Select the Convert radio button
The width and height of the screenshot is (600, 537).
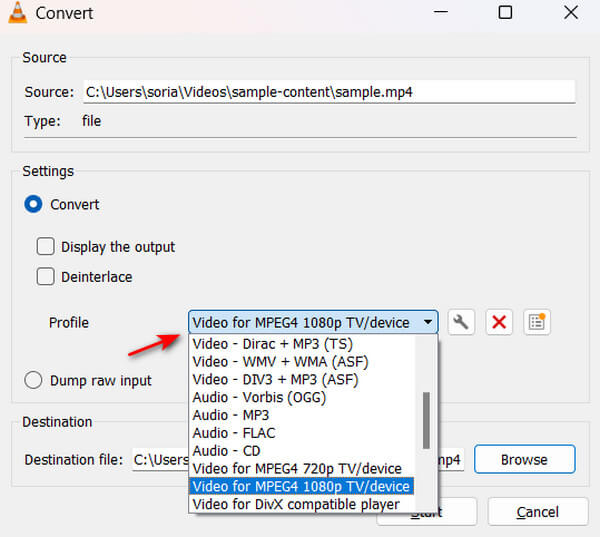point(33,204)
